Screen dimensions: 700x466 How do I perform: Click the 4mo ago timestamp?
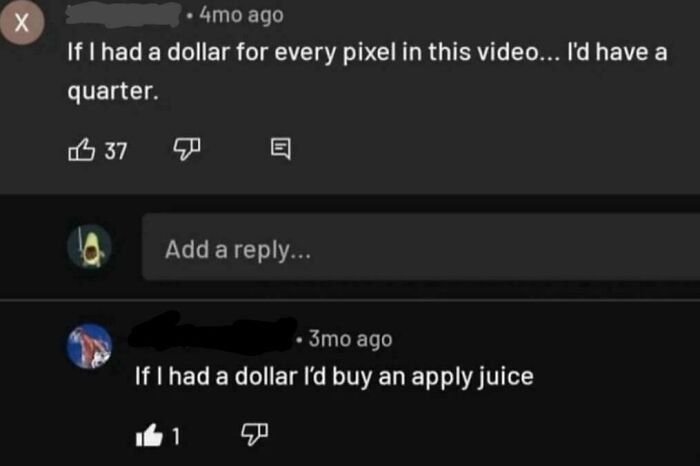pos(241,15)
